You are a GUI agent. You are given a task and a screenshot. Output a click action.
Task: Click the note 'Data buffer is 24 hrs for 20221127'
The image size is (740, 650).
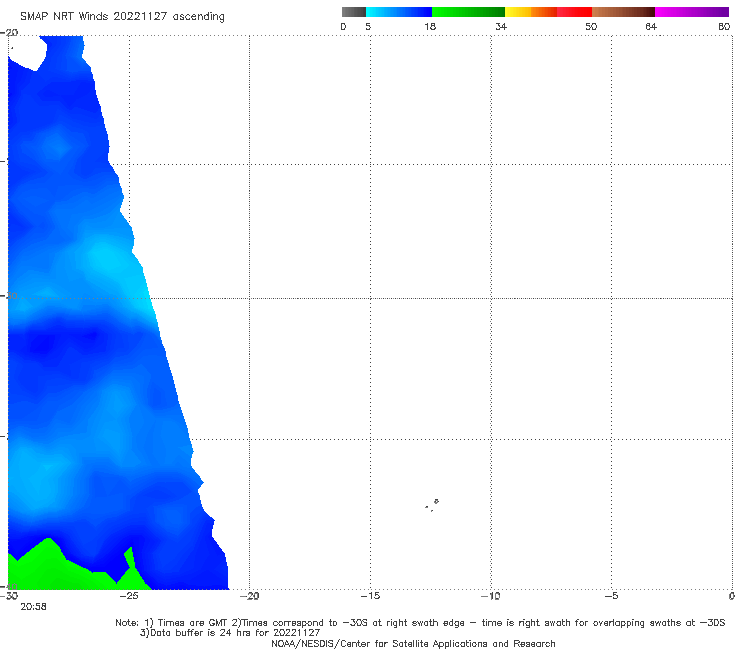pos(230,633)
